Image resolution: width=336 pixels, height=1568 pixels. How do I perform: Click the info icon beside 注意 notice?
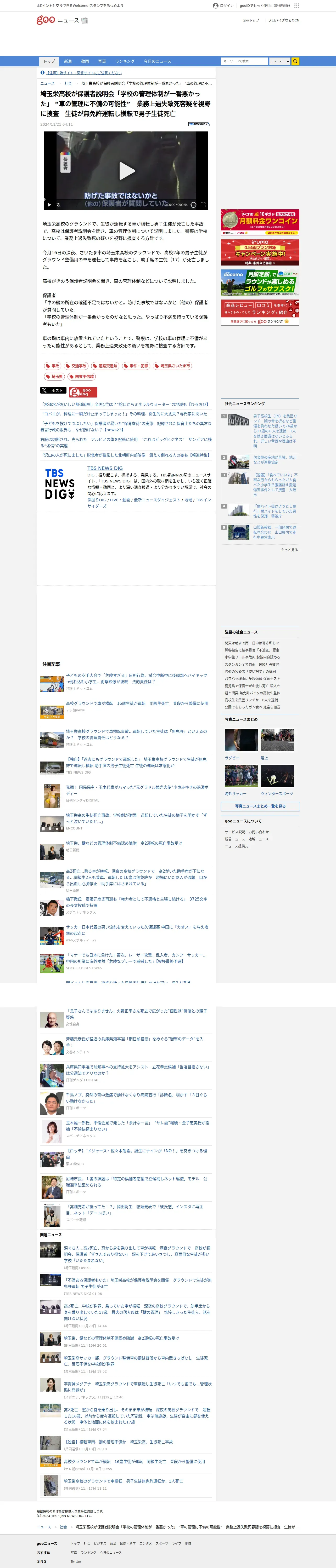point(43,72)
